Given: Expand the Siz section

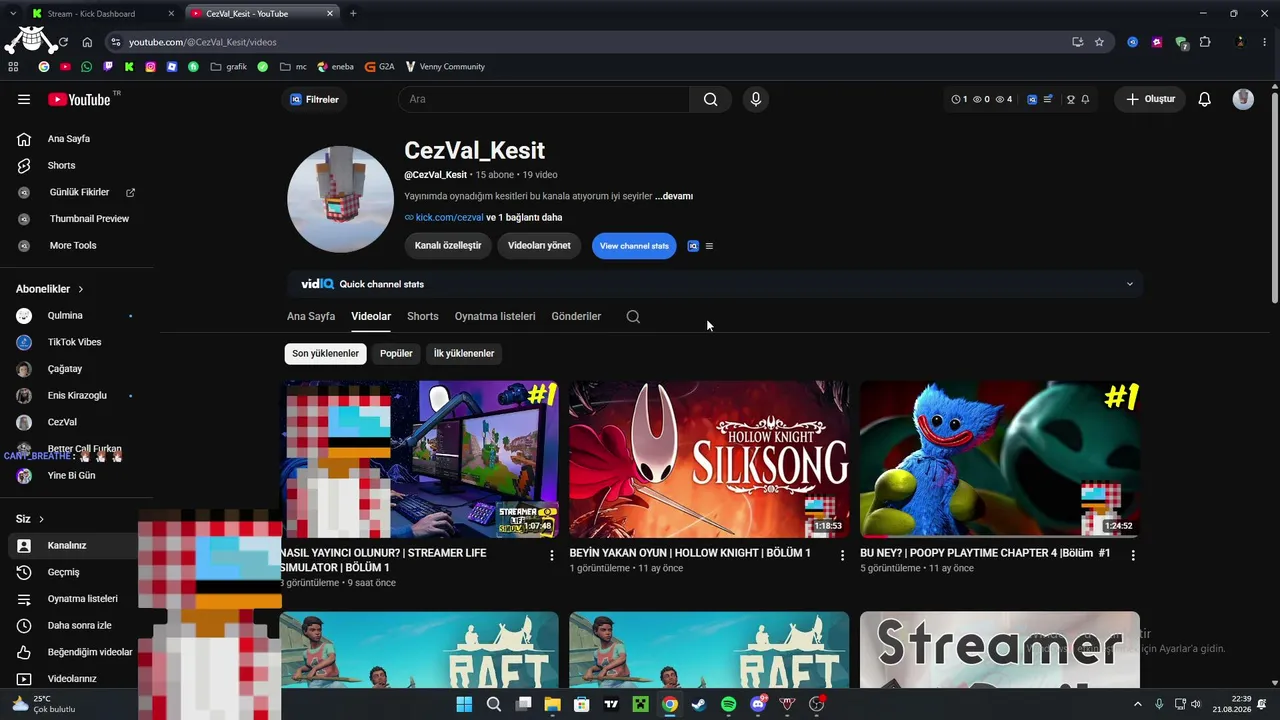Looking at the screenshot, I should click(30, 519).
